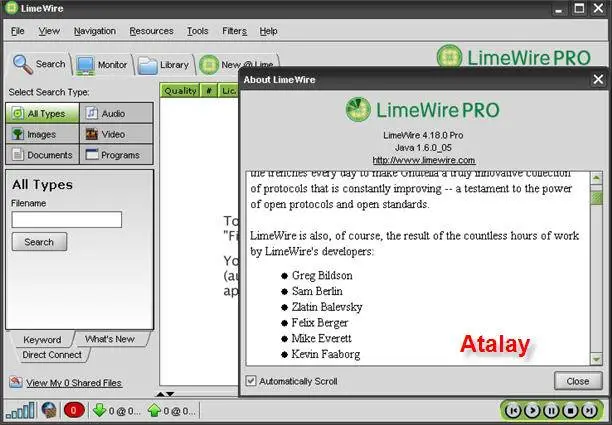Click the LimeWire title bar app icon

tap(12, 8)
